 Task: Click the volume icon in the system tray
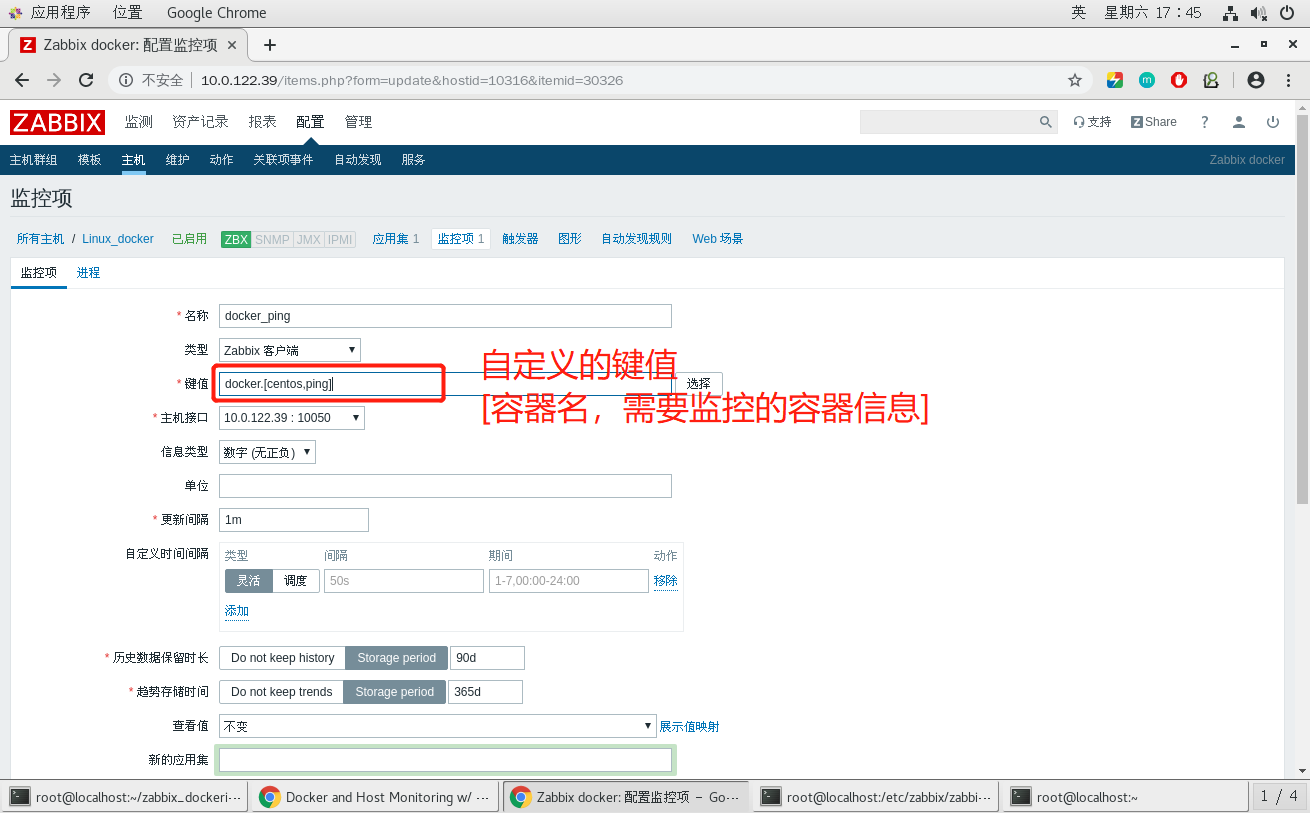[1258, 12]
